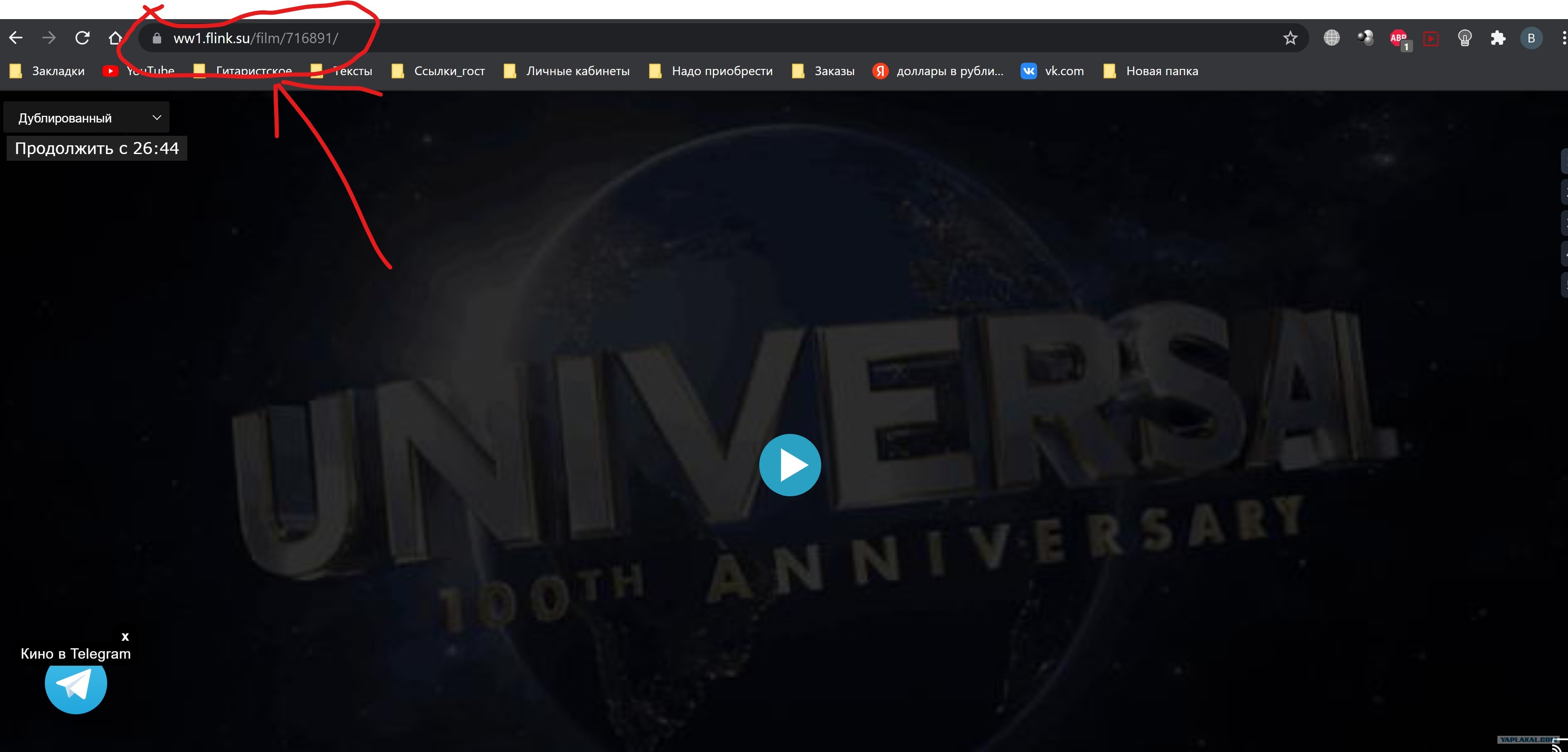Open the Личные кабинеты bookmarks folder
Screen dimensions: 1568x752
pyautogui.click(x=567, y=71)
